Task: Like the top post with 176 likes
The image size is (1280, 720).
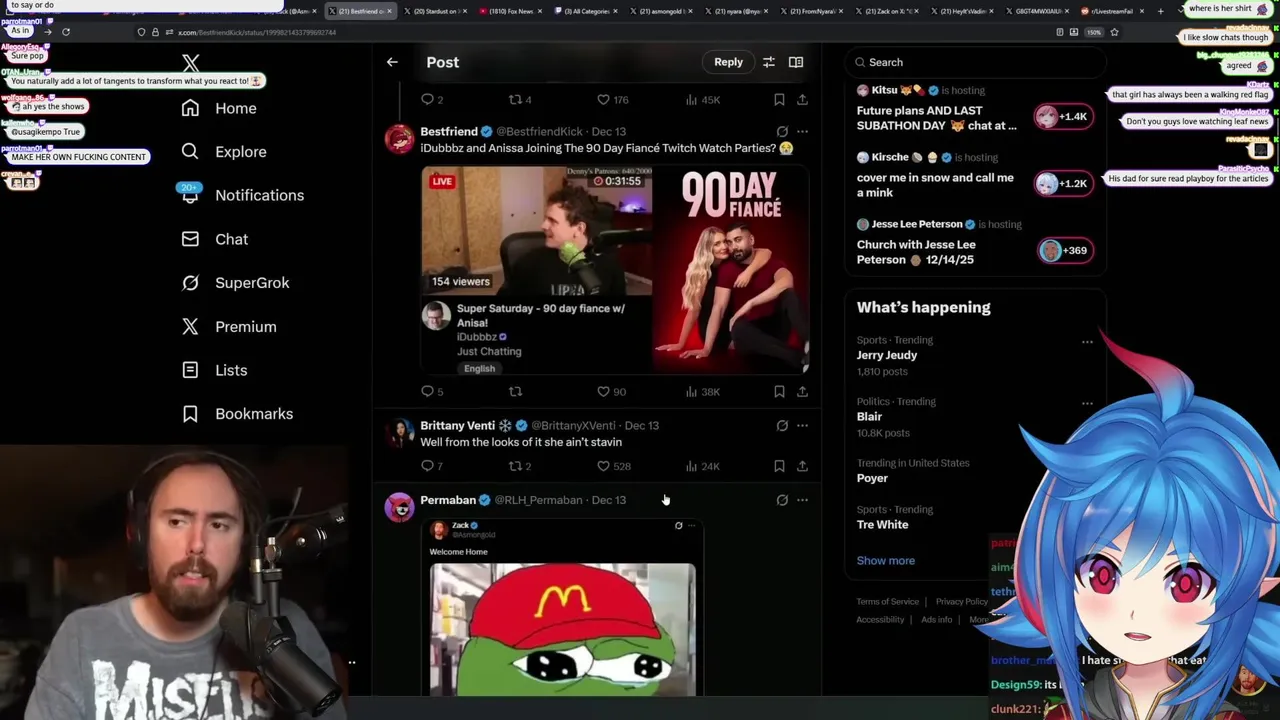Action: (612, 100)
